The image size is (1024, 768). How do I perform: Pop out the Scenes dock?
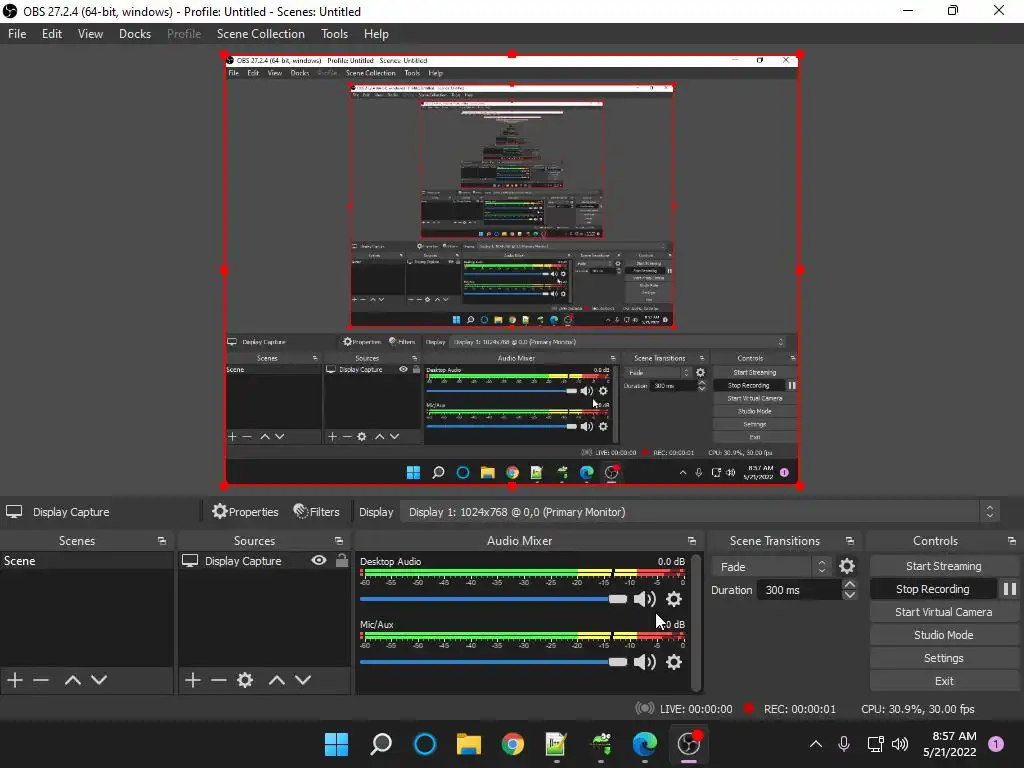[x=161, y=541]
